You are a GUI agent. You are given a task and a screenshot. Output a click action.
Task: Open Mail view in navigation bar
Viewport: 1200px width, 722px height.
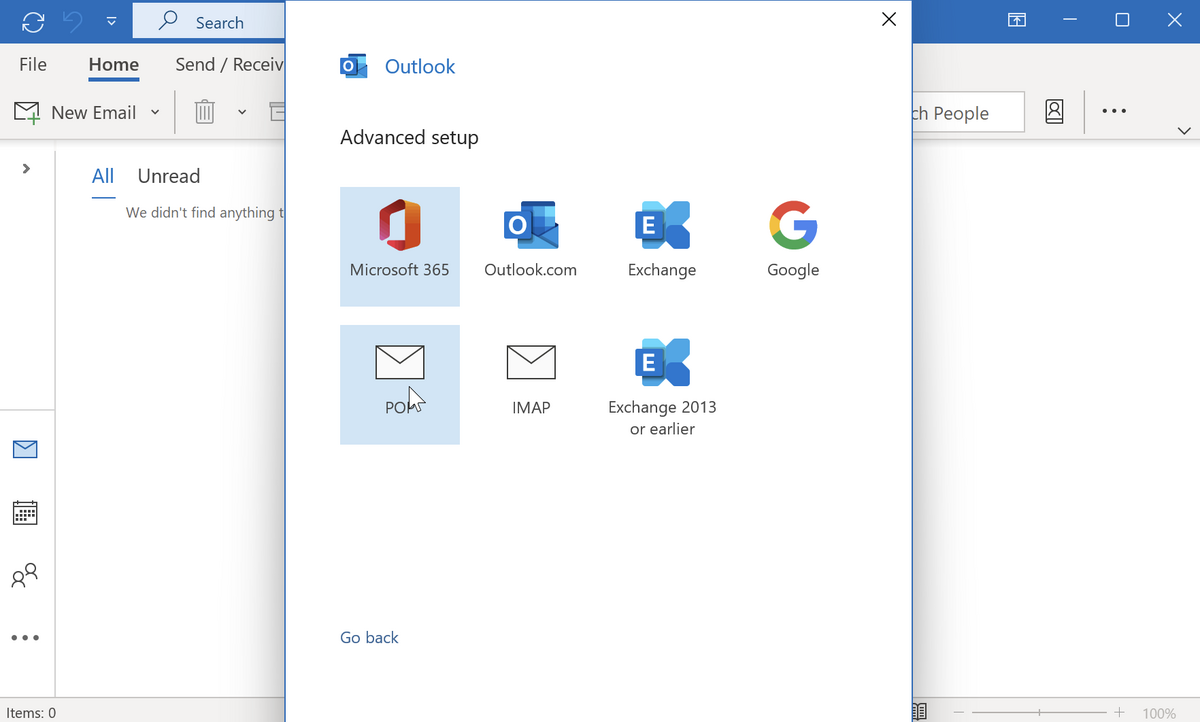pos(25,449)
